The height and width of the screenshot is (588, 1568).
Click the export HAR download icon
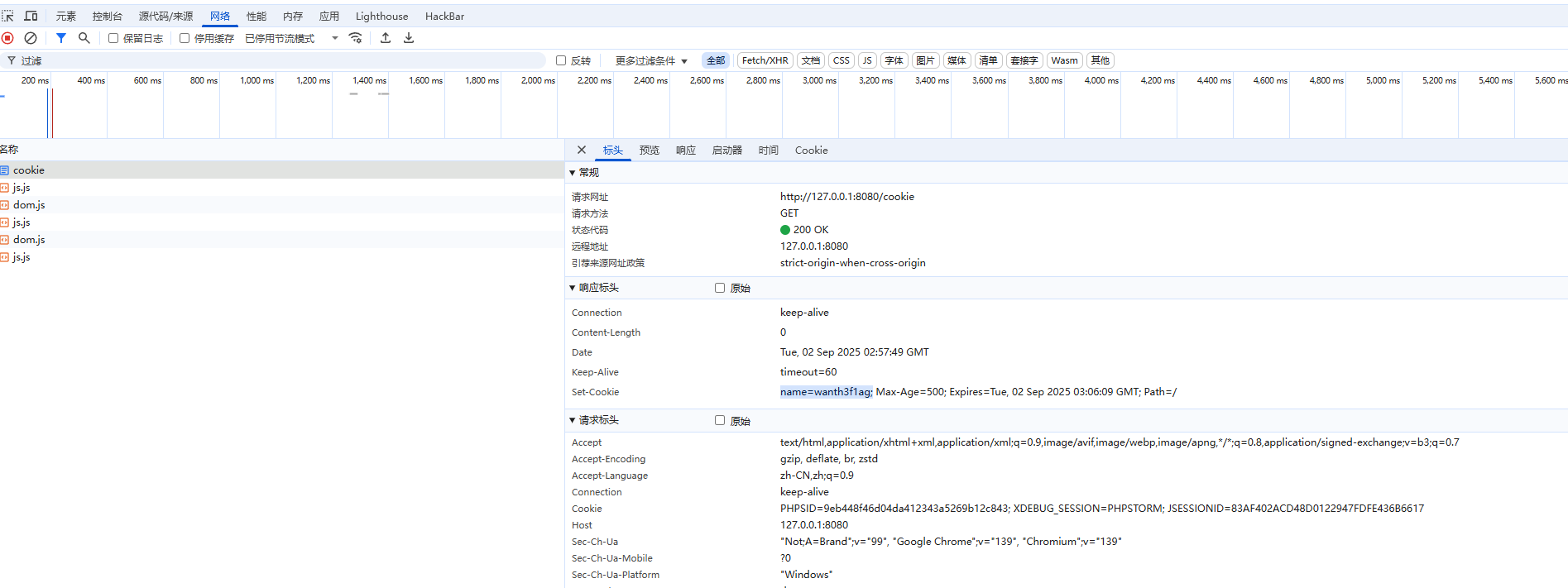pyautogui.click(x=409, y=38)
